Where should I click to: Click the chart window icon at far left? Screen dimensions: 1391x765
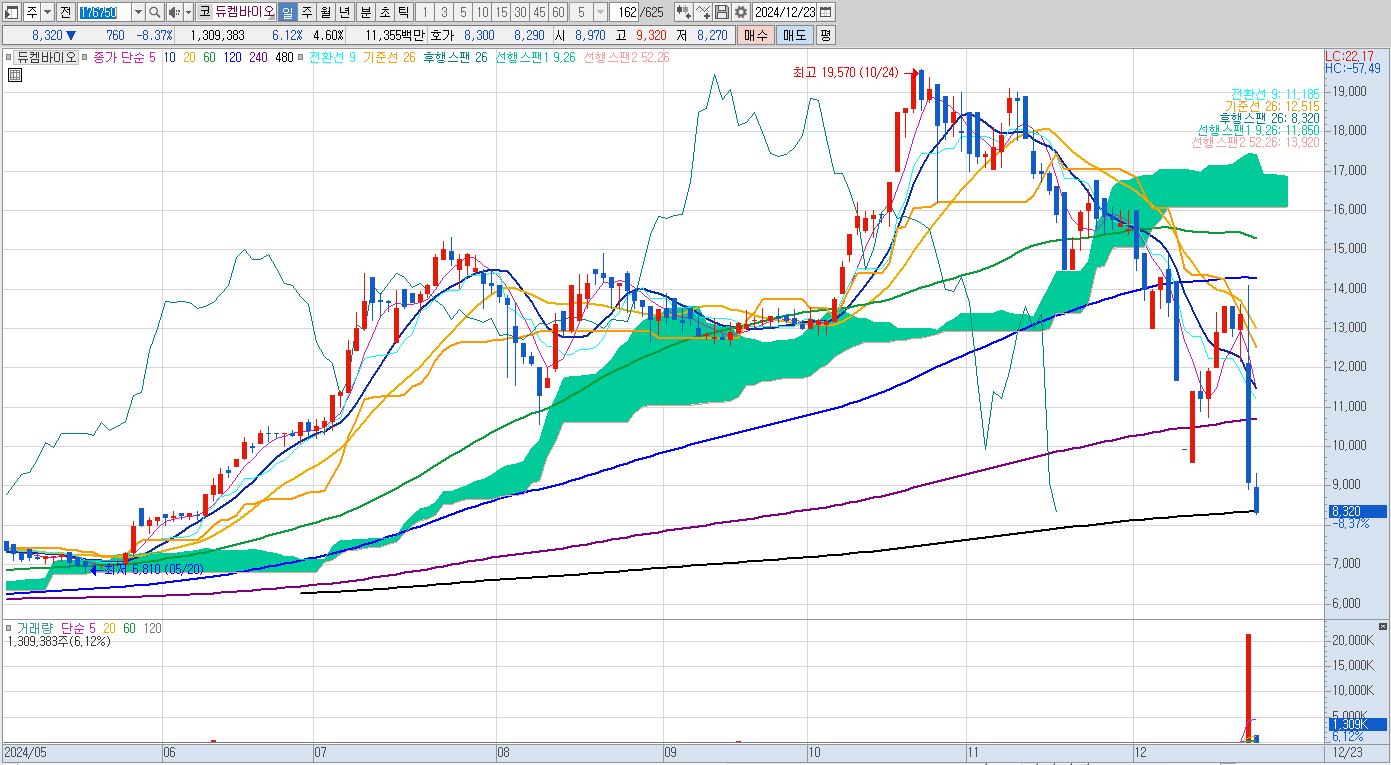[12, 12]
